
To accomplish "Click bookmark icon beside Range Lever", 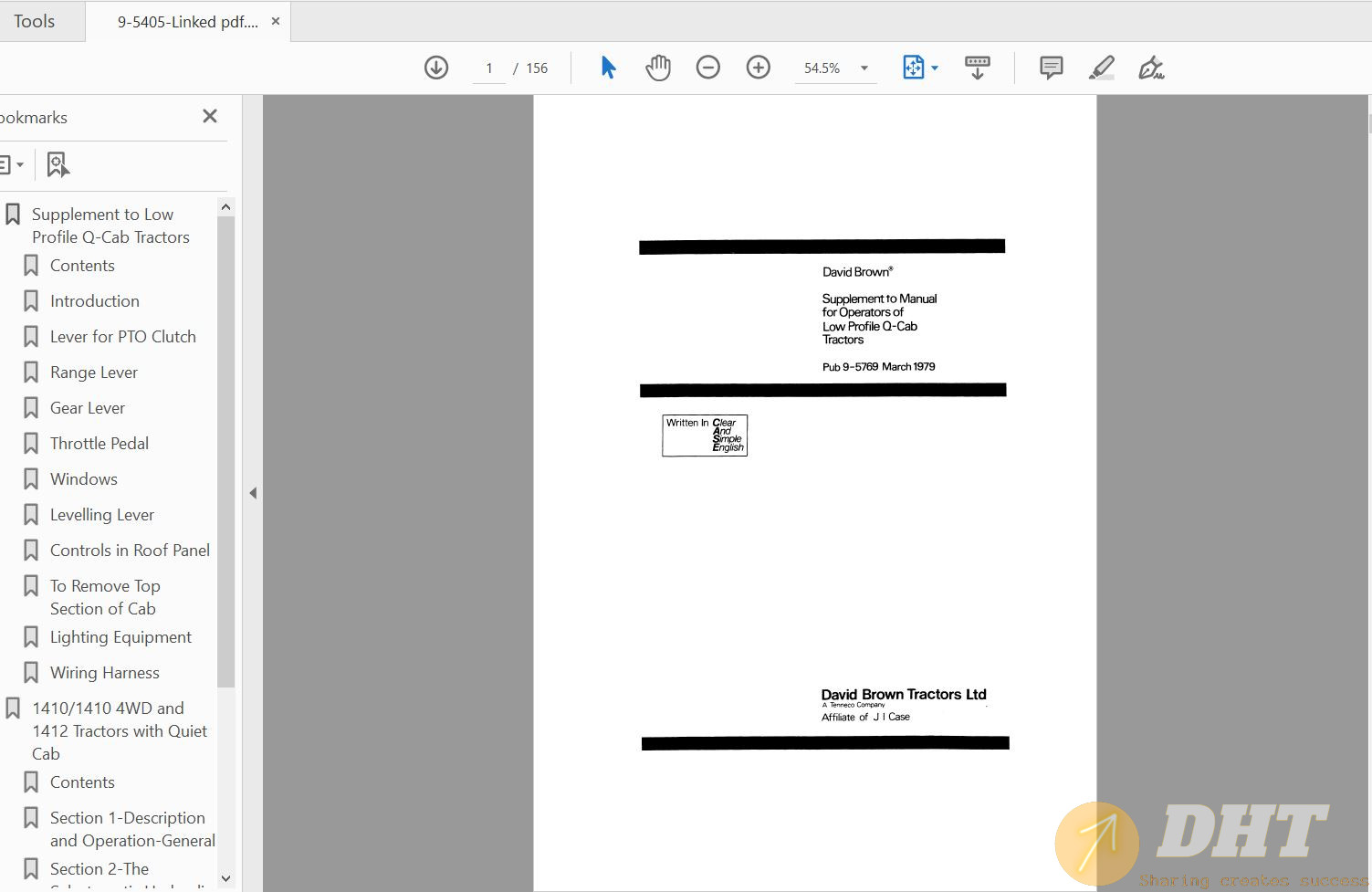I will click(30, 373).
